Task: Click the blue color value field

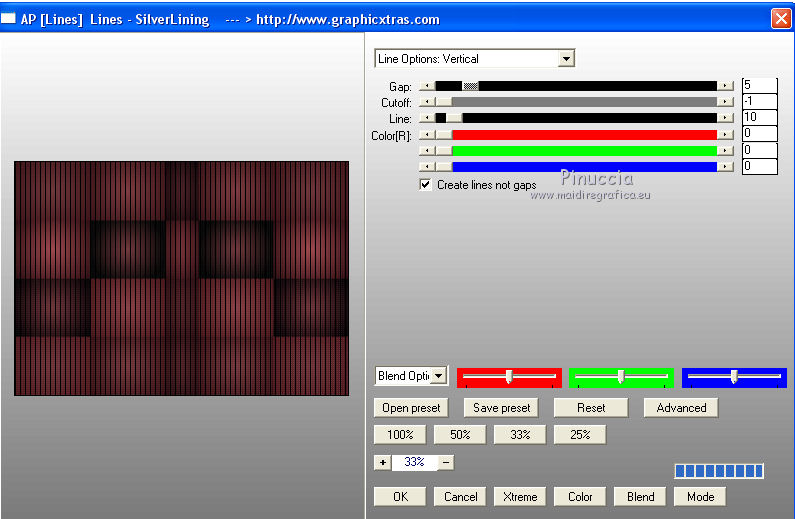Action: [x=760, y=166]
